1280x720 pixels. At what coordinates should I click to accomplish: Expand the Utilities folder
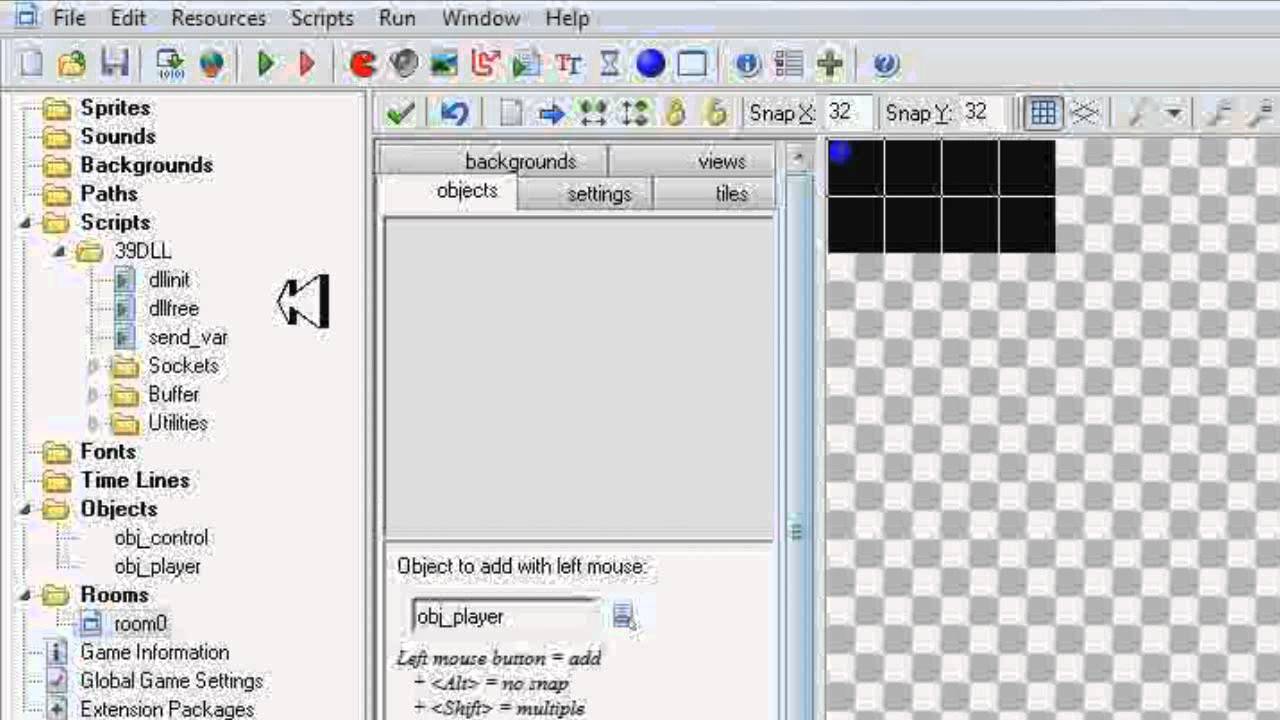click(x=93, y=423)
